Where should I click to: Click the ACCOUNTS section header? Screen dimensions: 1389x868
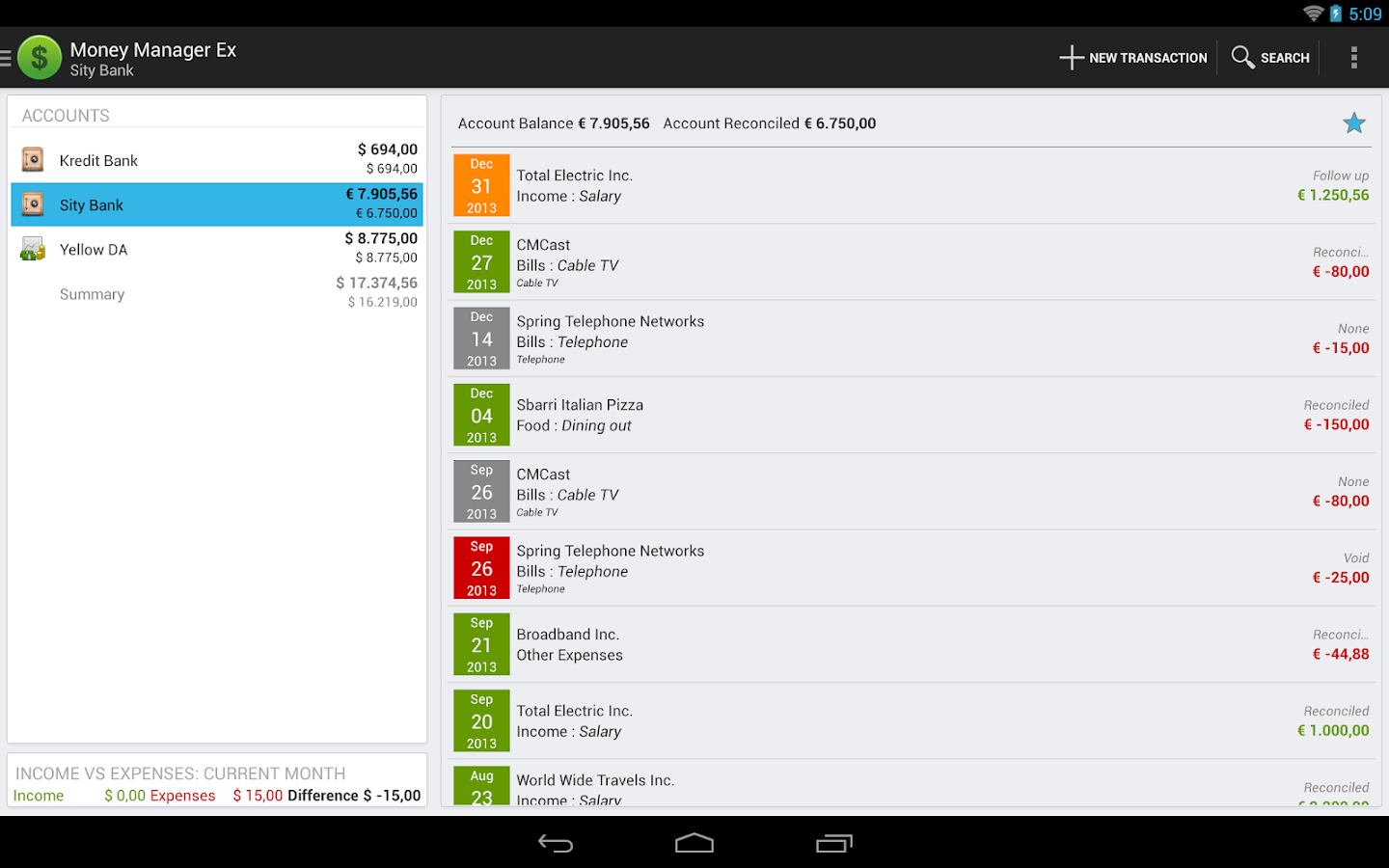pyautogui.click(x=66, y=116)
